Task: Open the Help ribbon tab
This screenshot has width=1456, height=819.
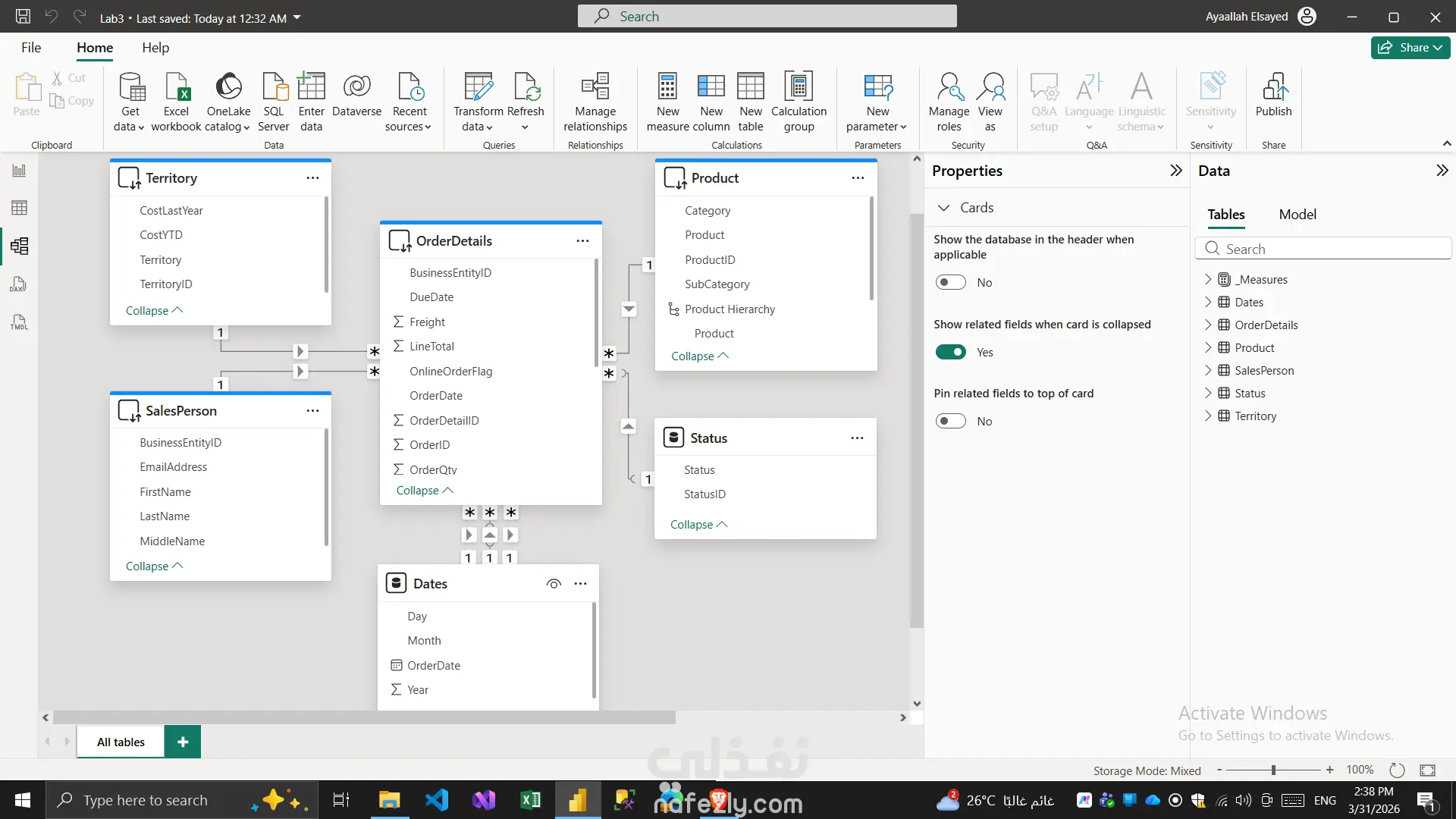Action: click(155, 48)
